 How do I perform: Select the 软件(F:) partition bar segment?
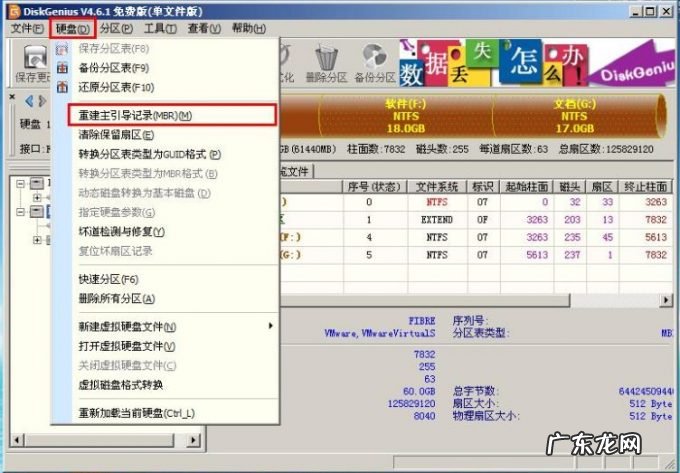click(406, 116)
